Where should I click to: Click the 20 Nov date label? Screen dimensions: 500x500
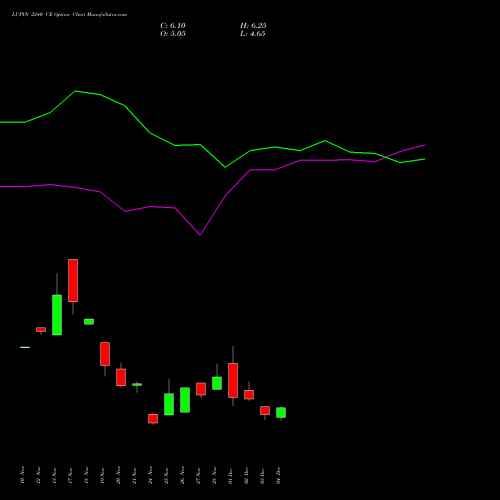118,475
